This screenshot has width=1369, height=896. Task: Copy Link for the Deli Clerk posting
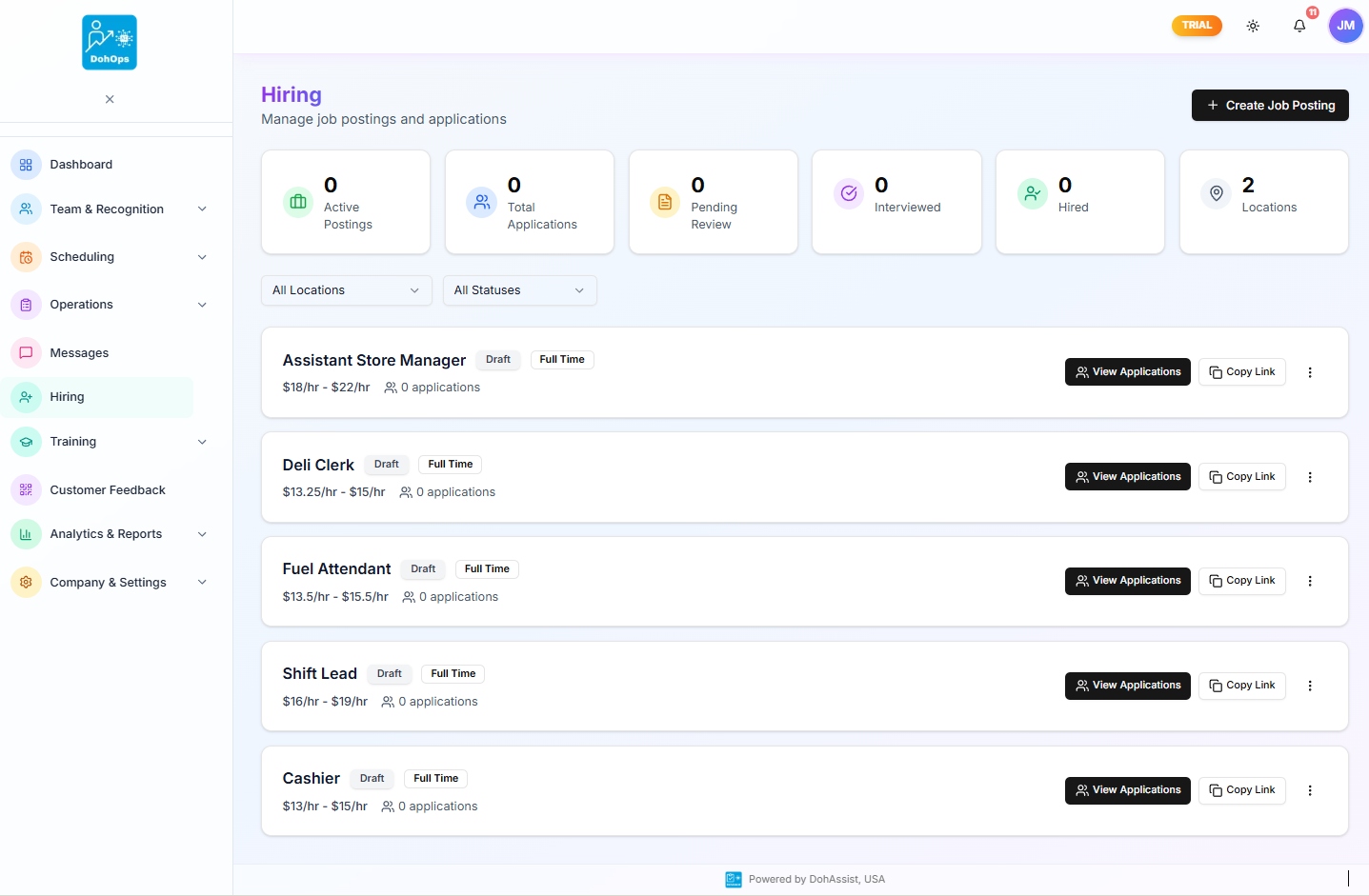[x=1241, y=476]
